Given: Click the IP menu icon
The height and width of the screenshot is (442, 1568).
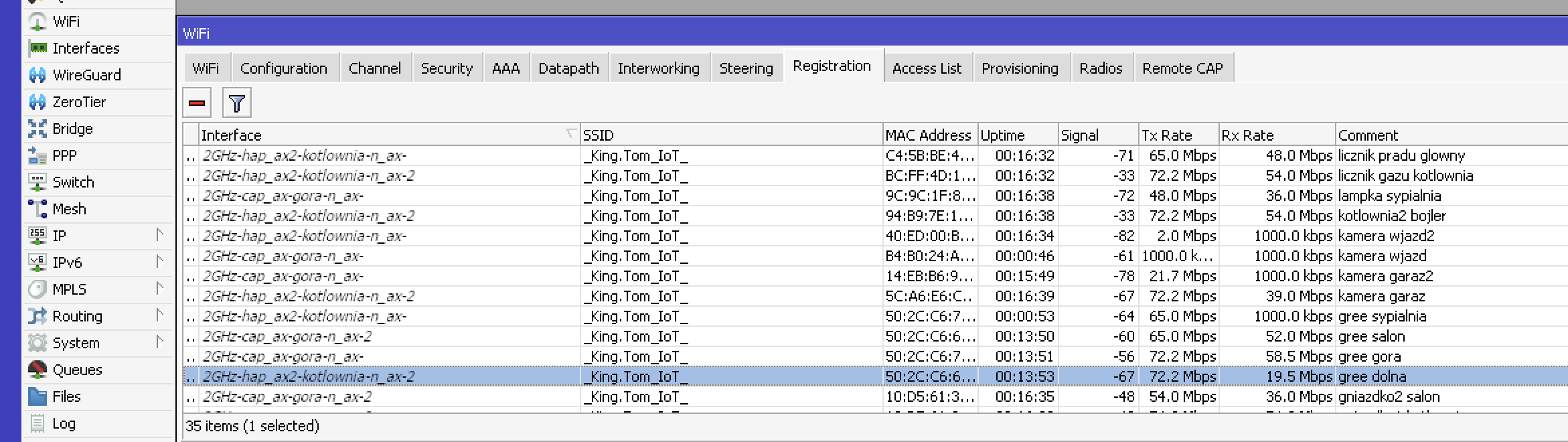Looking at the screenshot, I should click(37, 236).
